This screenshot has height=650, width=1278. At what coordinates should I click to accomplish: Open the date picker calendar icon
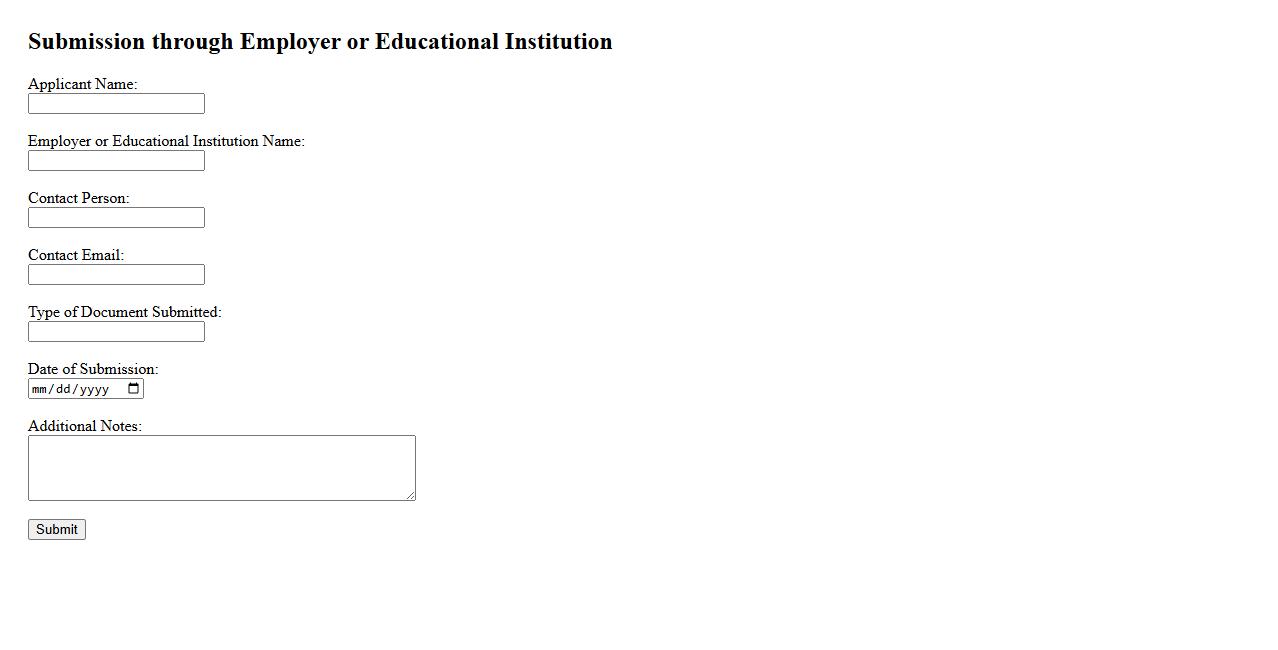coord(134,389)
